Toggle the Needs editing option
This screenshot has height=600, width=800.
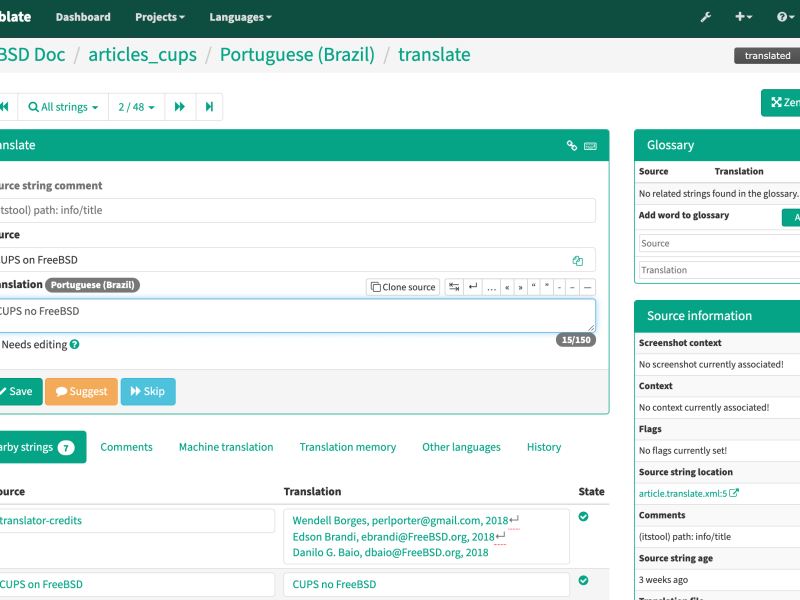coord(34,344)
